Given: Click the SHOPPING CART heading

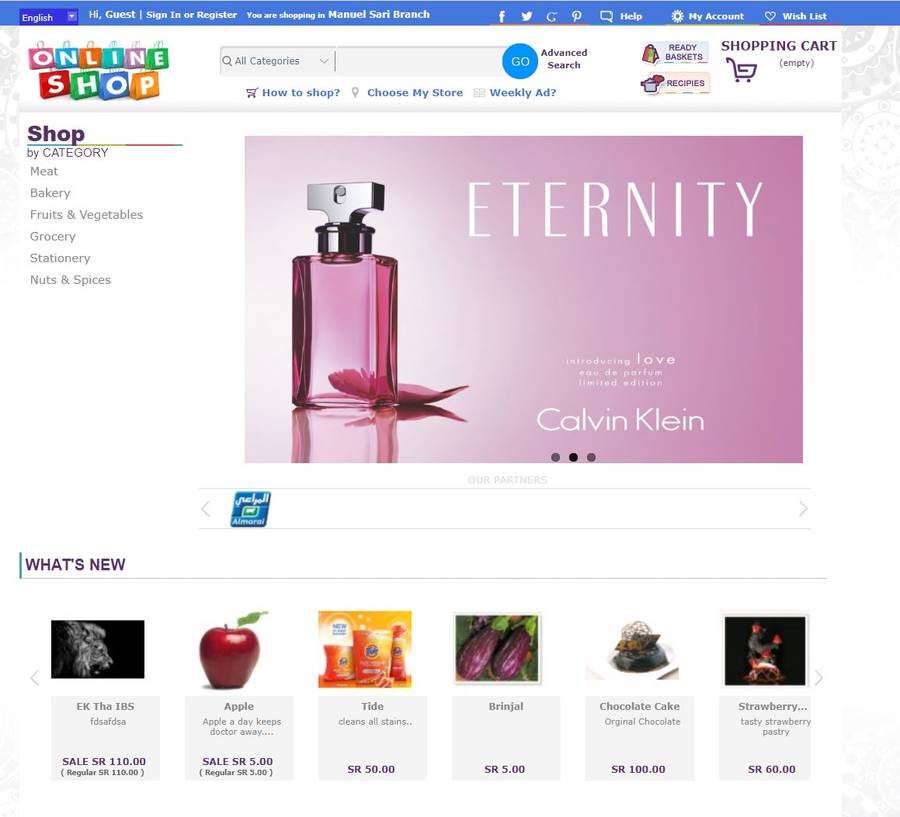Looking at the screenshot, I should (x=779, y=46).
